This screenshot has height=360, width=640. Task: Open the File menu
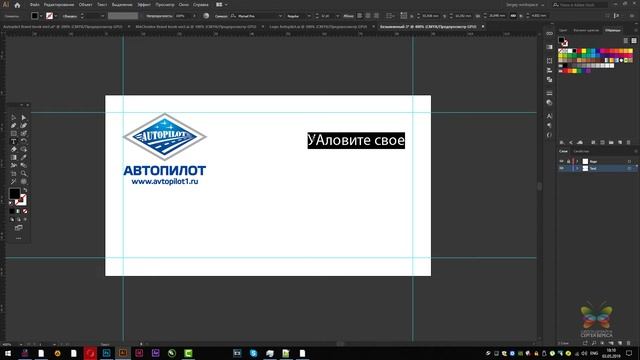34,4
